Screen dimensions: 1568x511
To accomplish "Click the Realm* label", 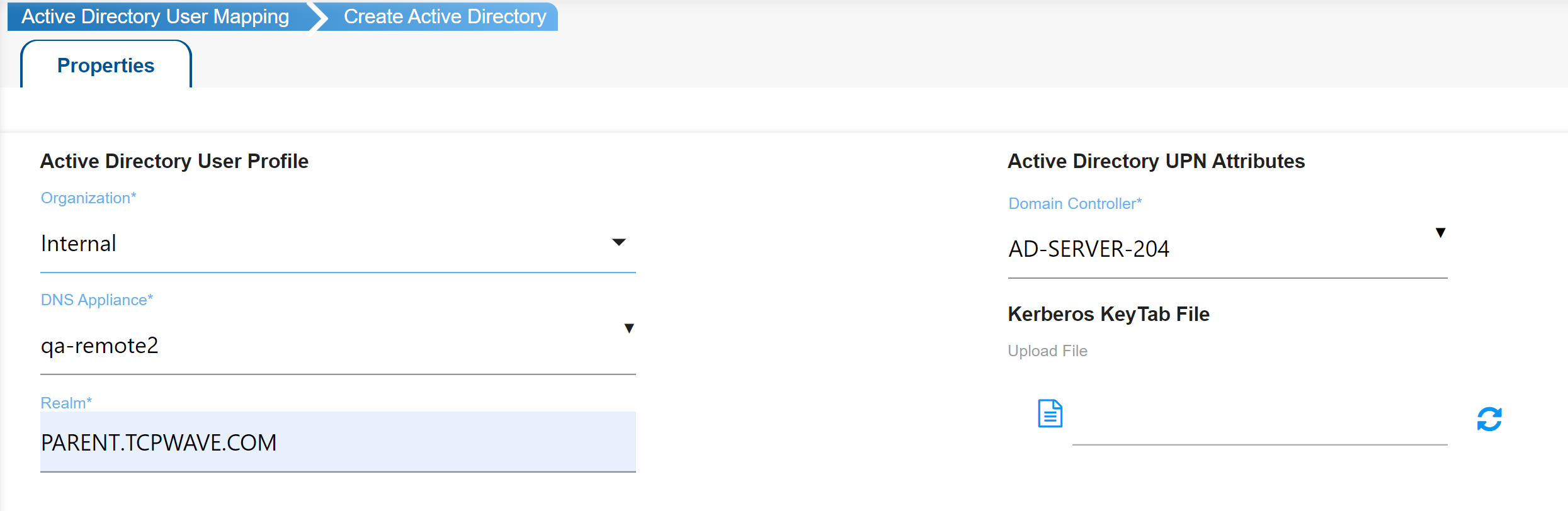I will point(66,403).
